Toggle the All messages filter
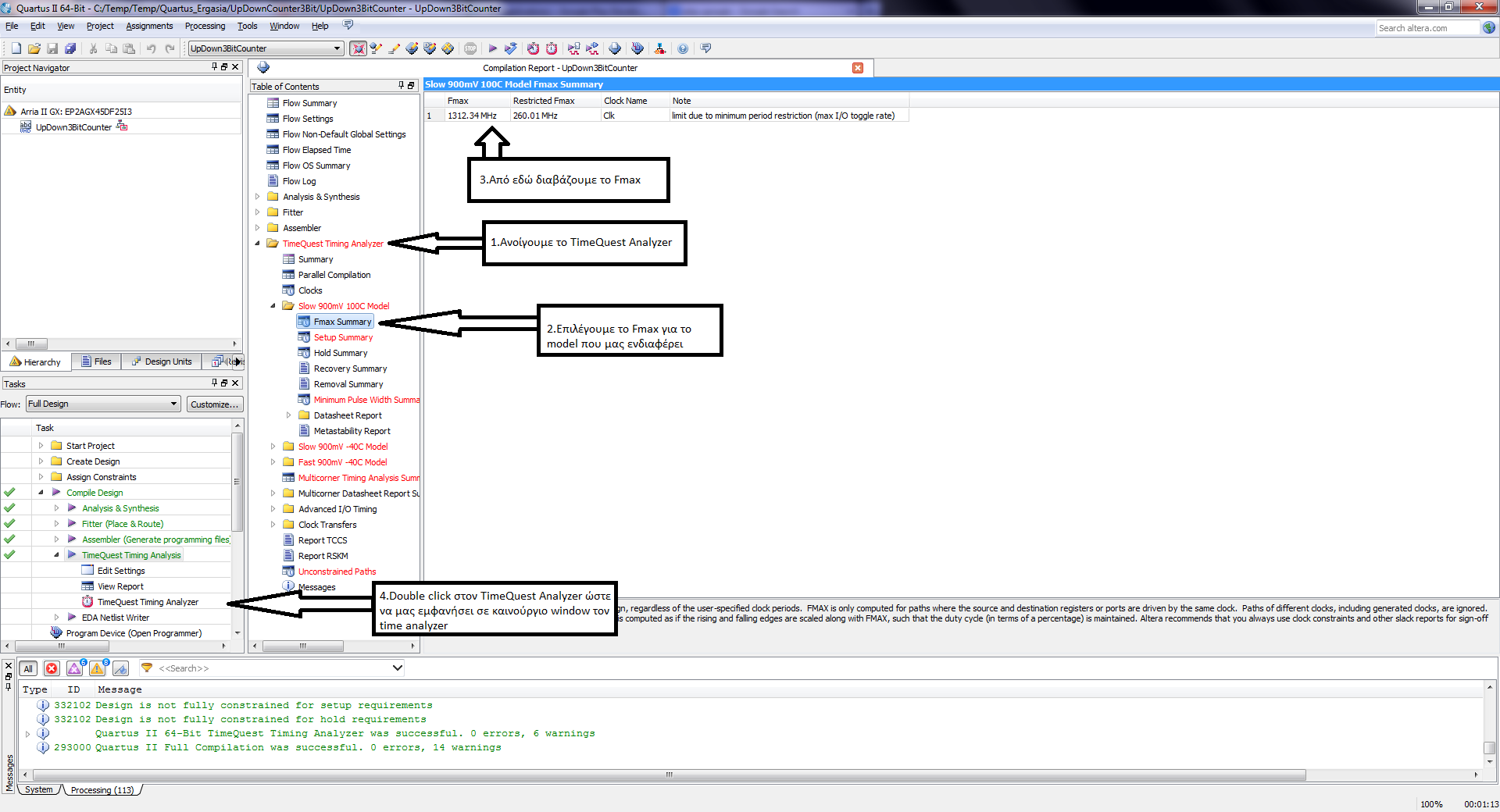Screen dimensions: 1500x812 click(28, 668)
